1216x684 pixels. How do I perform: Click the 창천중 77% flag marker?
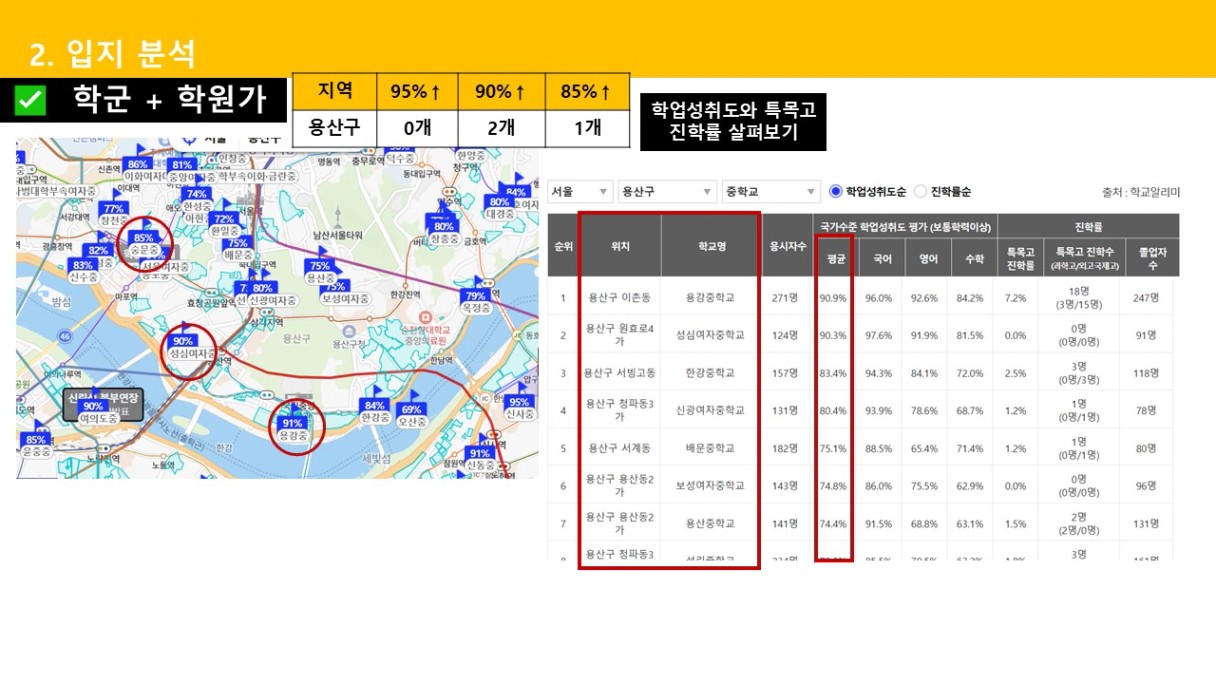113,209
